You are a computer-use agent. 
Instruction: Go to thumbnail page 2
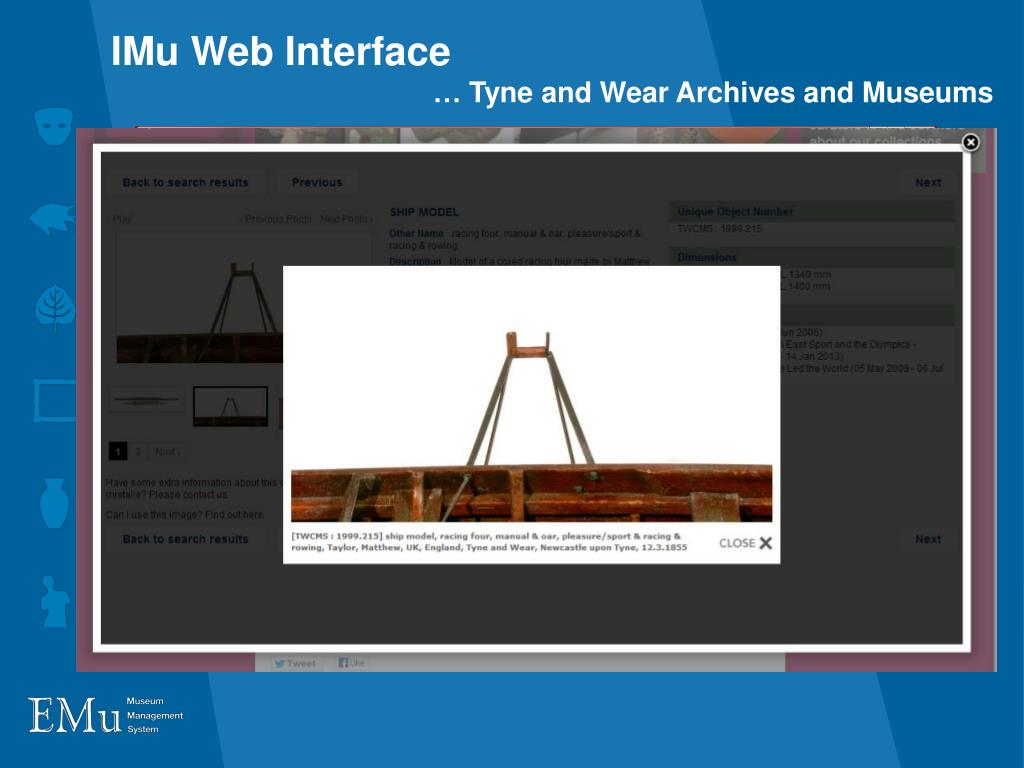point(138,451)
